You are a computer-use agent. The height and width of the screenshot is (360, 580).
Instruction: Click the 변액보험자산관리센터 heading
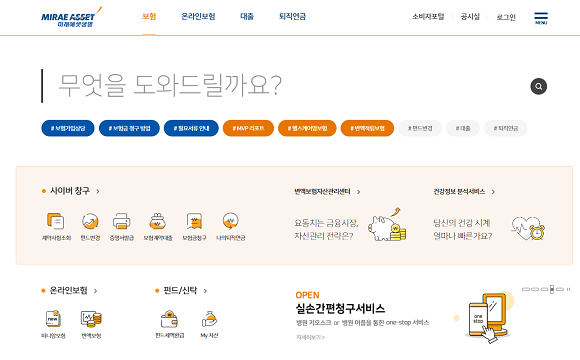coord(322,192)
